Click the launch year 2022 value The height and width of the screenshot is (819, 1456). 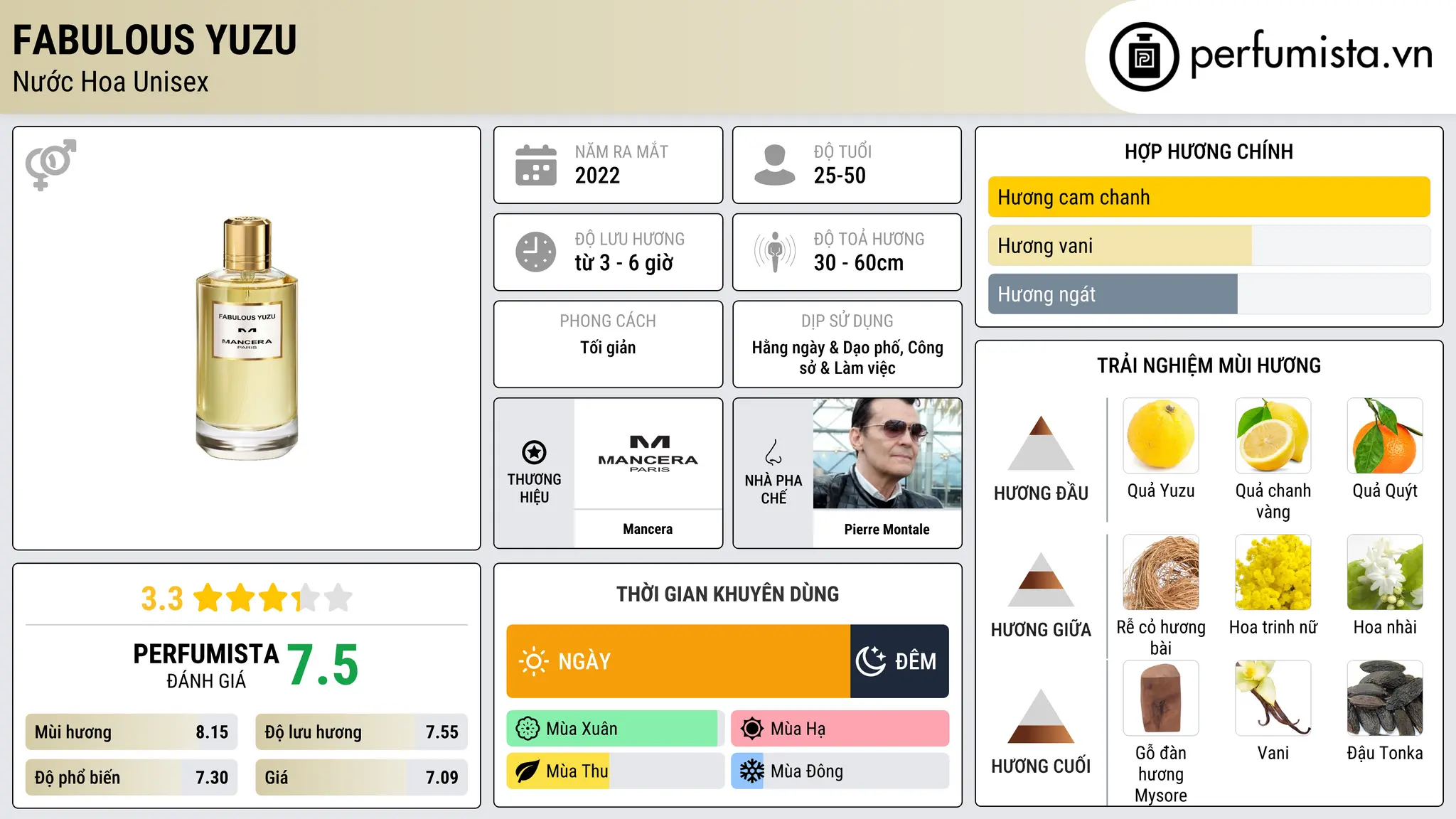pyautogui.click(x=597, y=176)
